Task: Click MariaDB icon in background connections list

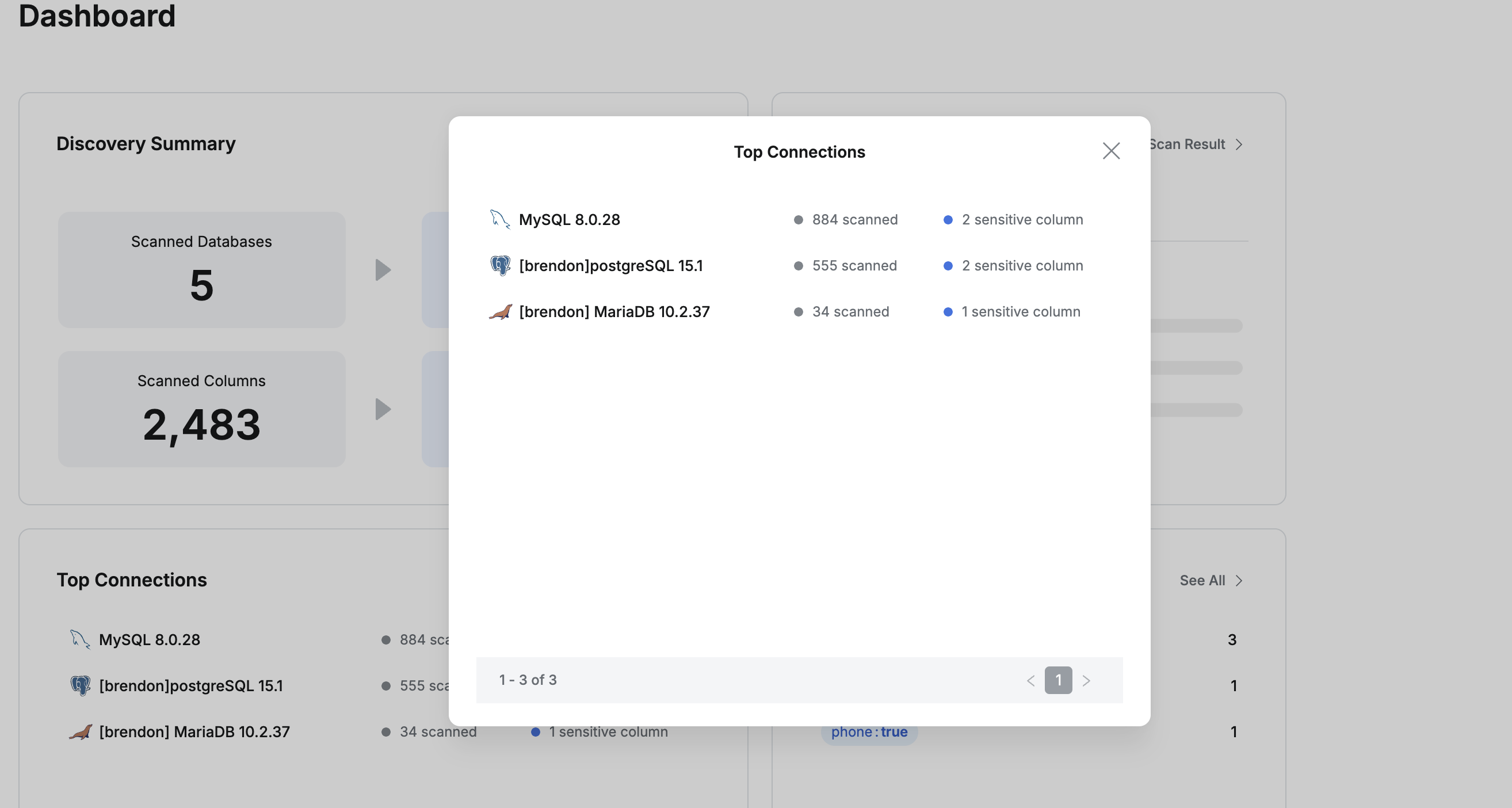Action: pyautogui.click(x=81, y=731)
